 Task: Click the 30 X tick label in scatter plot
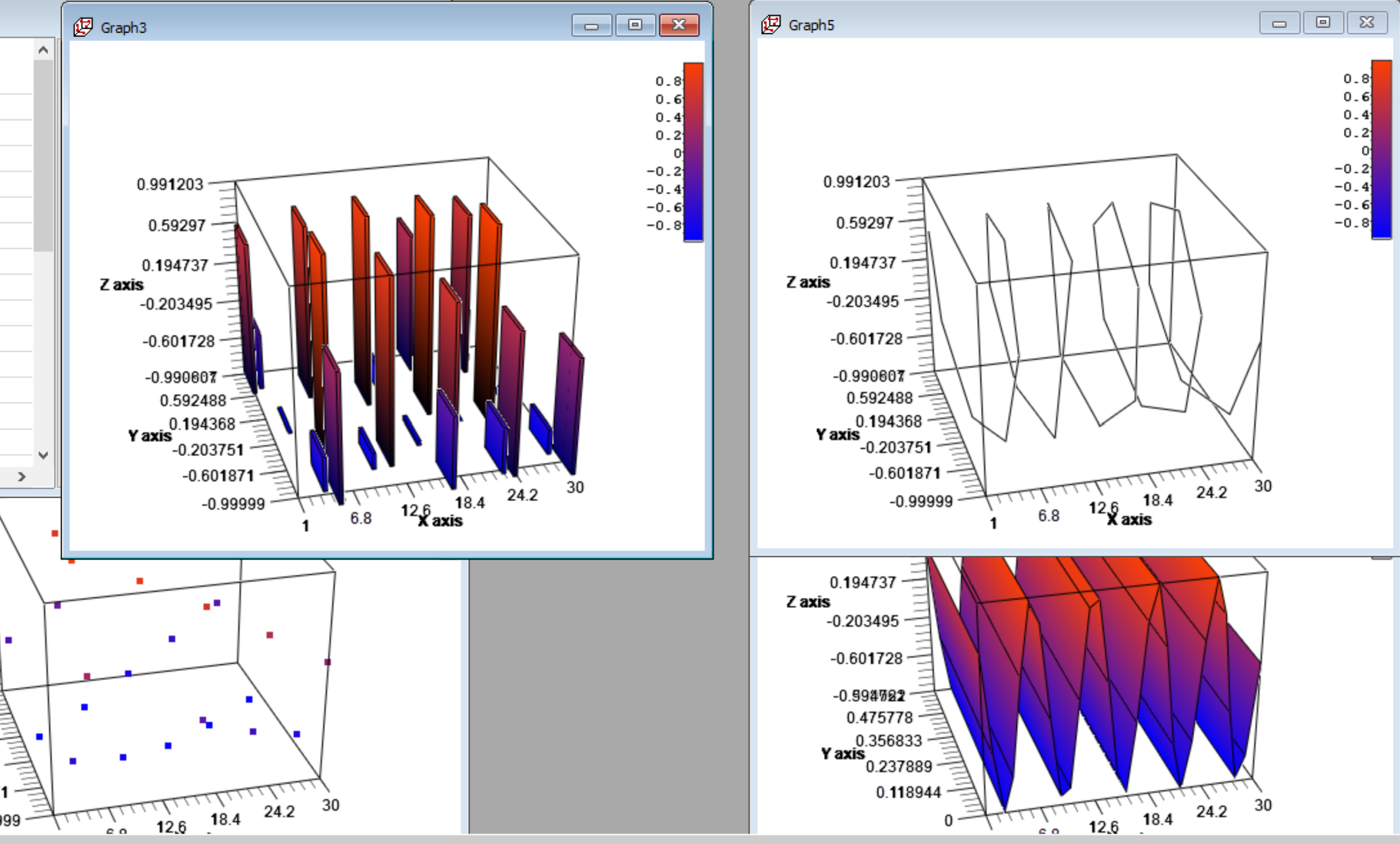pyautogui.click(x=331, y=805)
